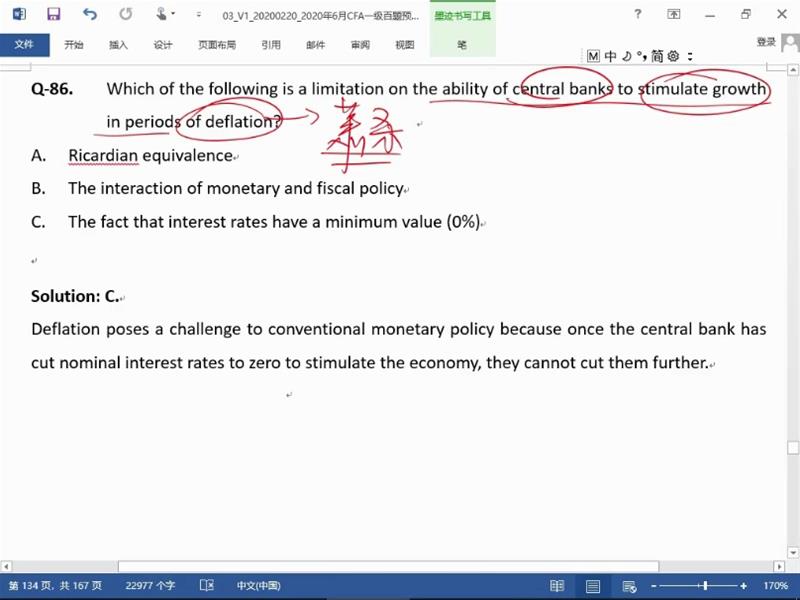Switch to Web Layout view
Viewport: 800px width, 600px height.
(x=629, y=586)
